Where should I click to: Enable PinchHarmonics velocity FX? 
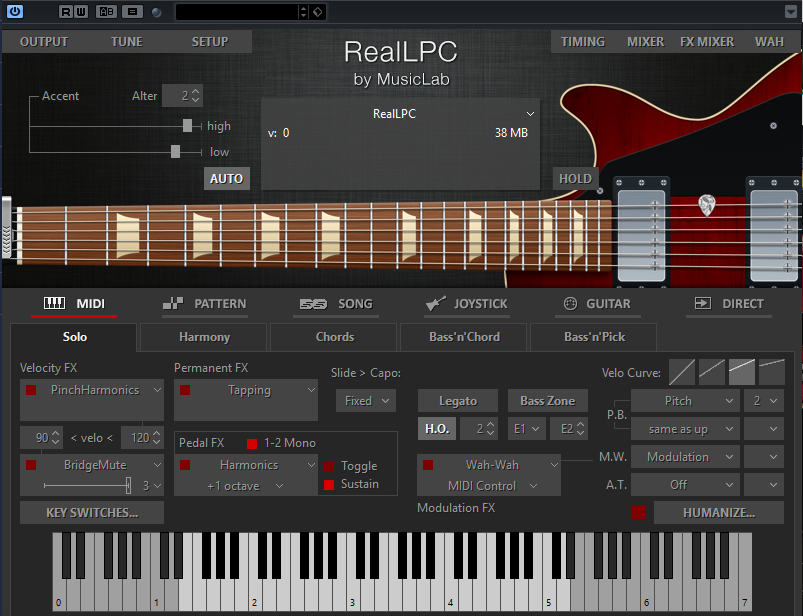click(31, 390)
